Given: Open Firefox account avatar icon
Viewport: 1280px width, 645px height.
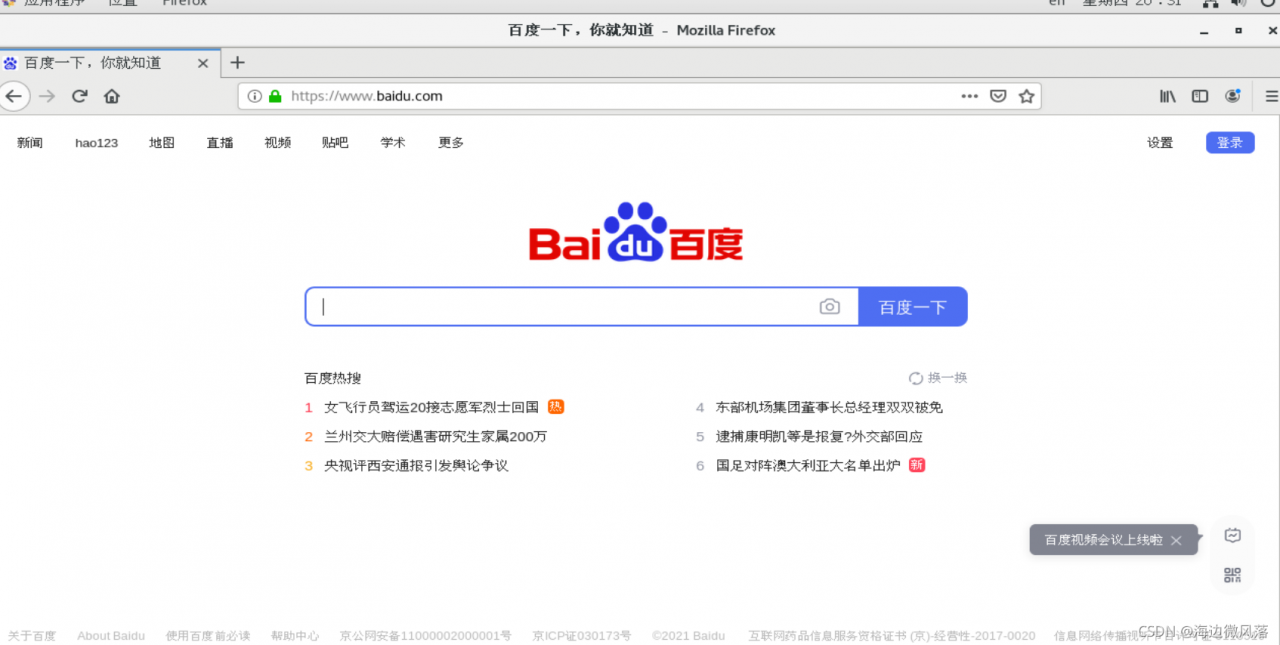Looking at the screenshot, I should (1233, 96).
